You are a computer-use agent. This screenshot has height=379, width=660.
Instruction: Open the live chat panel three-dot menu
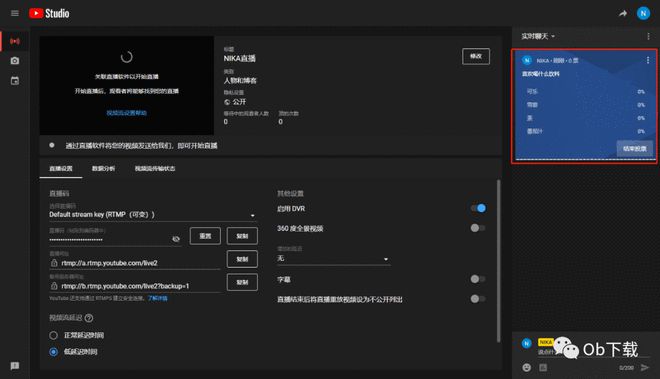click(x=648, y=36)
